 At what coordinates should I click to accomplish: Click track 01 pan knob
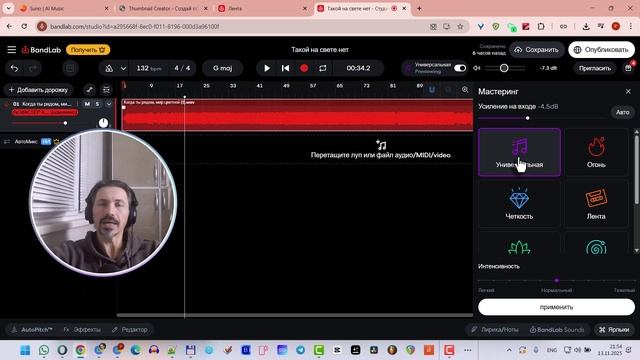103,122
